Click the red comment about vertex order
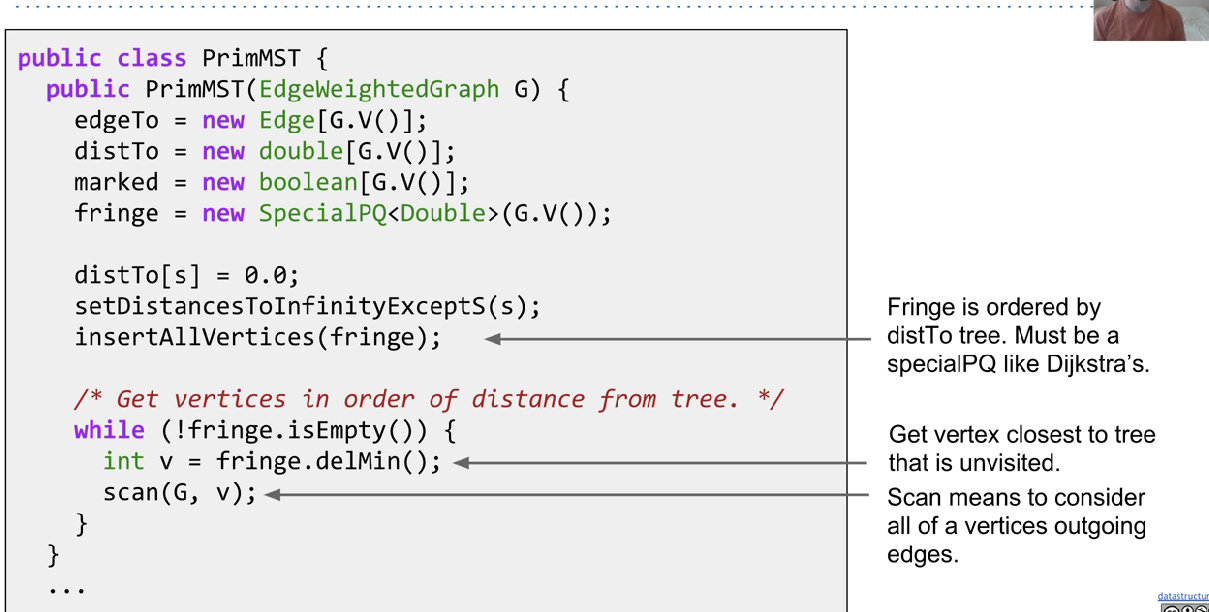Screen dimensions: 1209x612 pyautogui.click(x=428, y=399)
